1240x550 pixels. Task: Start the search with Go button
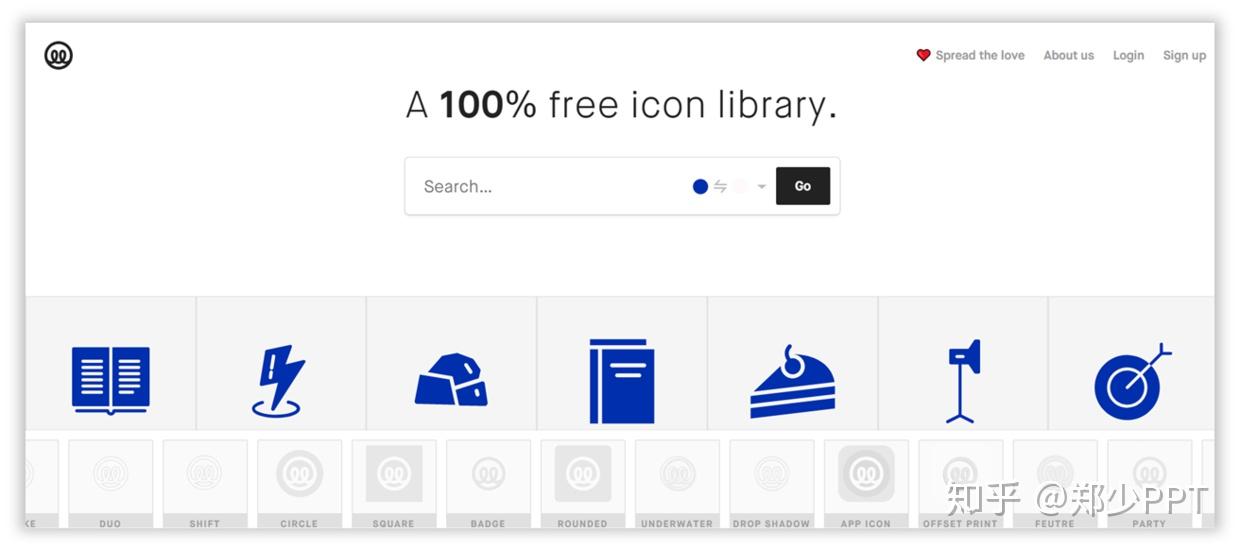tap(803, 186)
